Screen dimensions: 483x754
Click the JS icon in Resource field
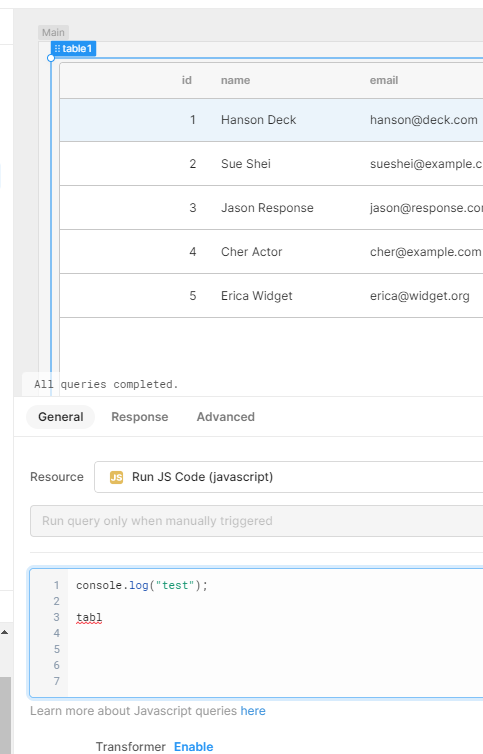pos(116,477)
